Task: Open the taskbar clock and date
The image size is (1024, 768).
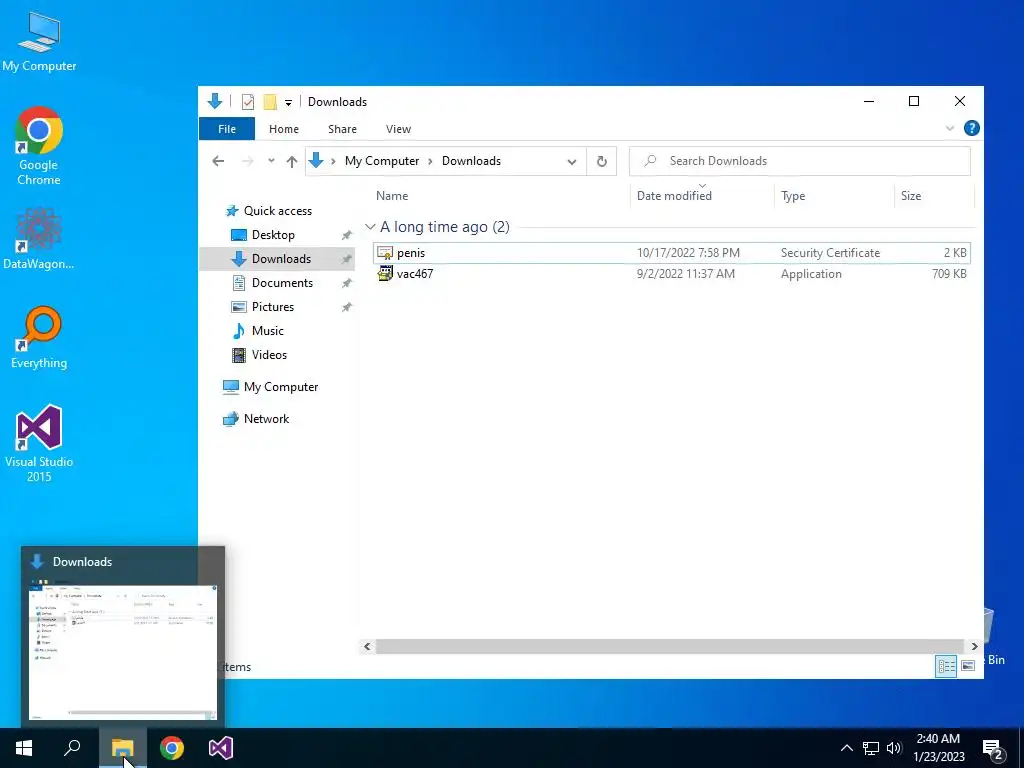Action: pyautogui.click(x=938, y=748)
